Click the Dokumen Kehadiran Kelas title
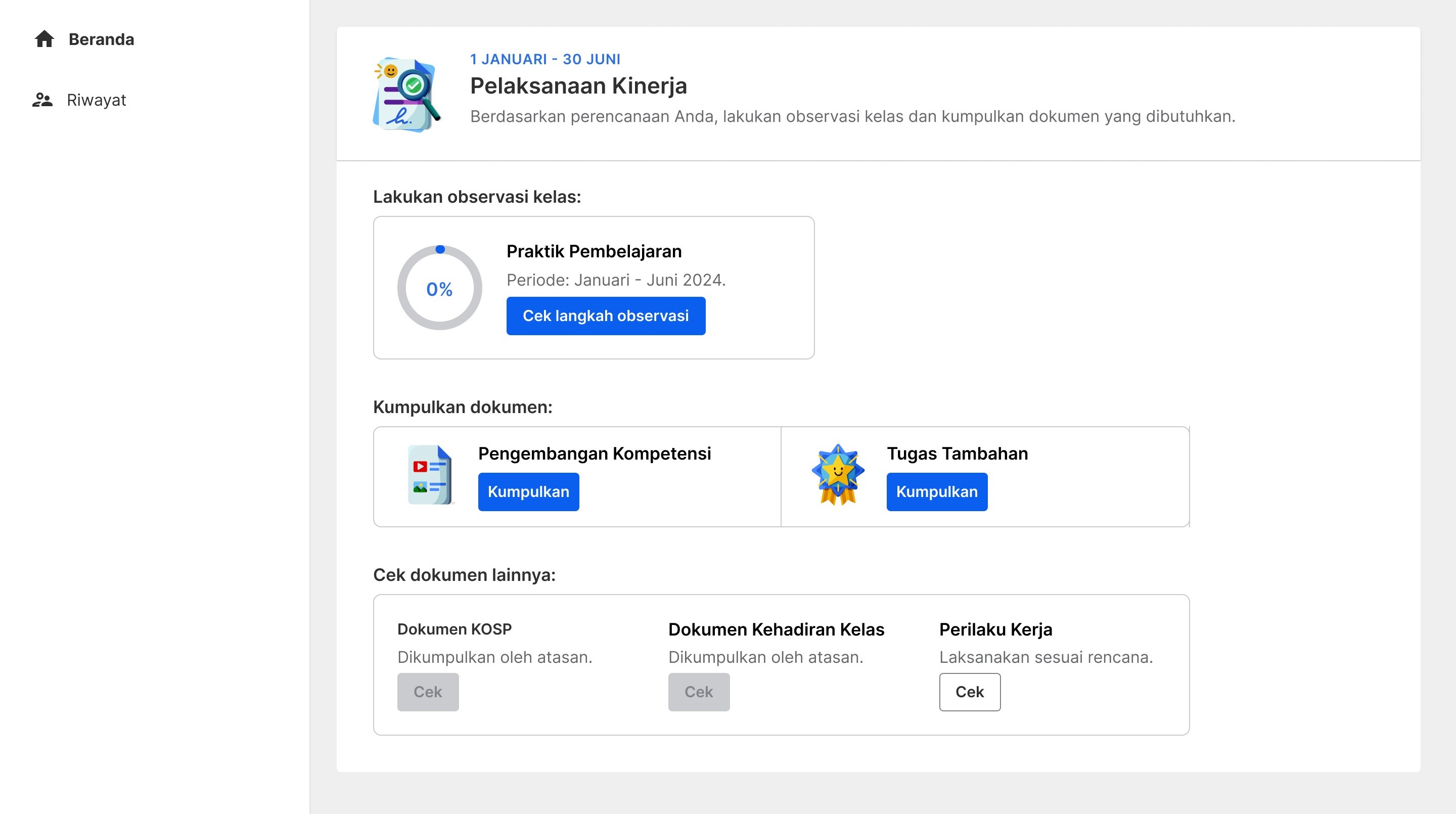The width and height of the screenshot is (1456, 814). (776, 630)
